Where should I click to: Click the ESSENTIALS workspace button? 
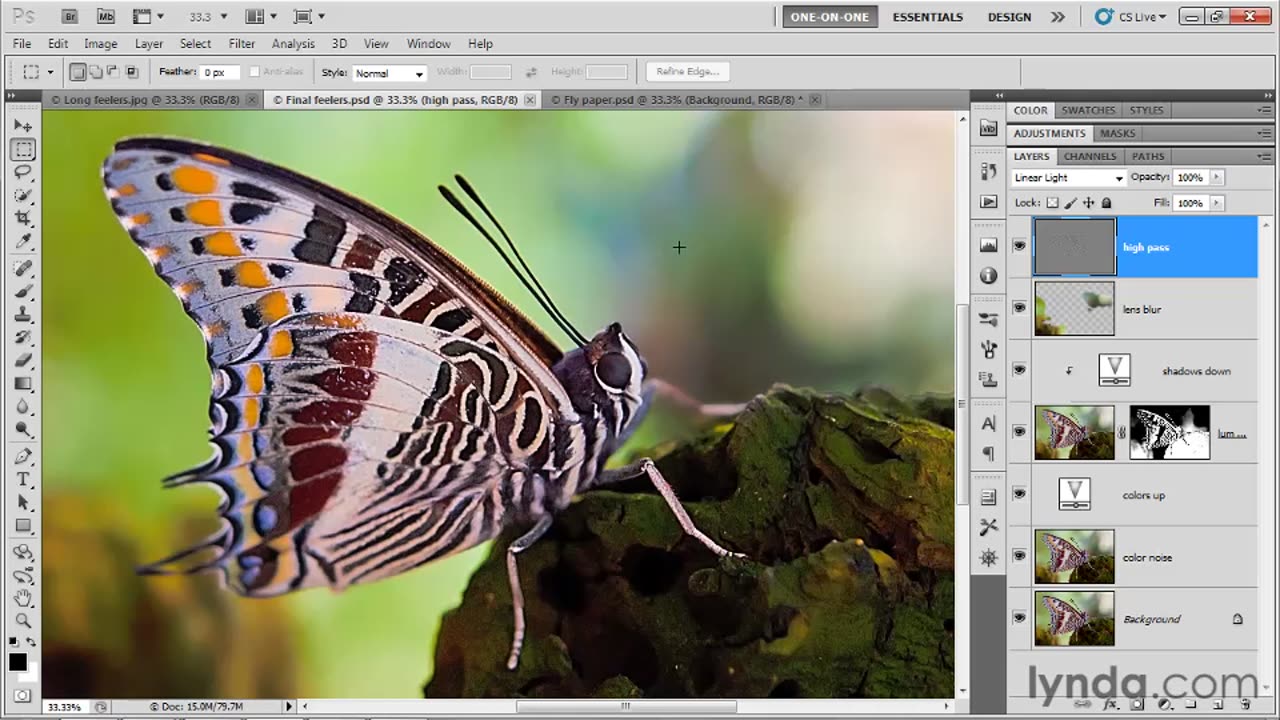coord(927,17)
